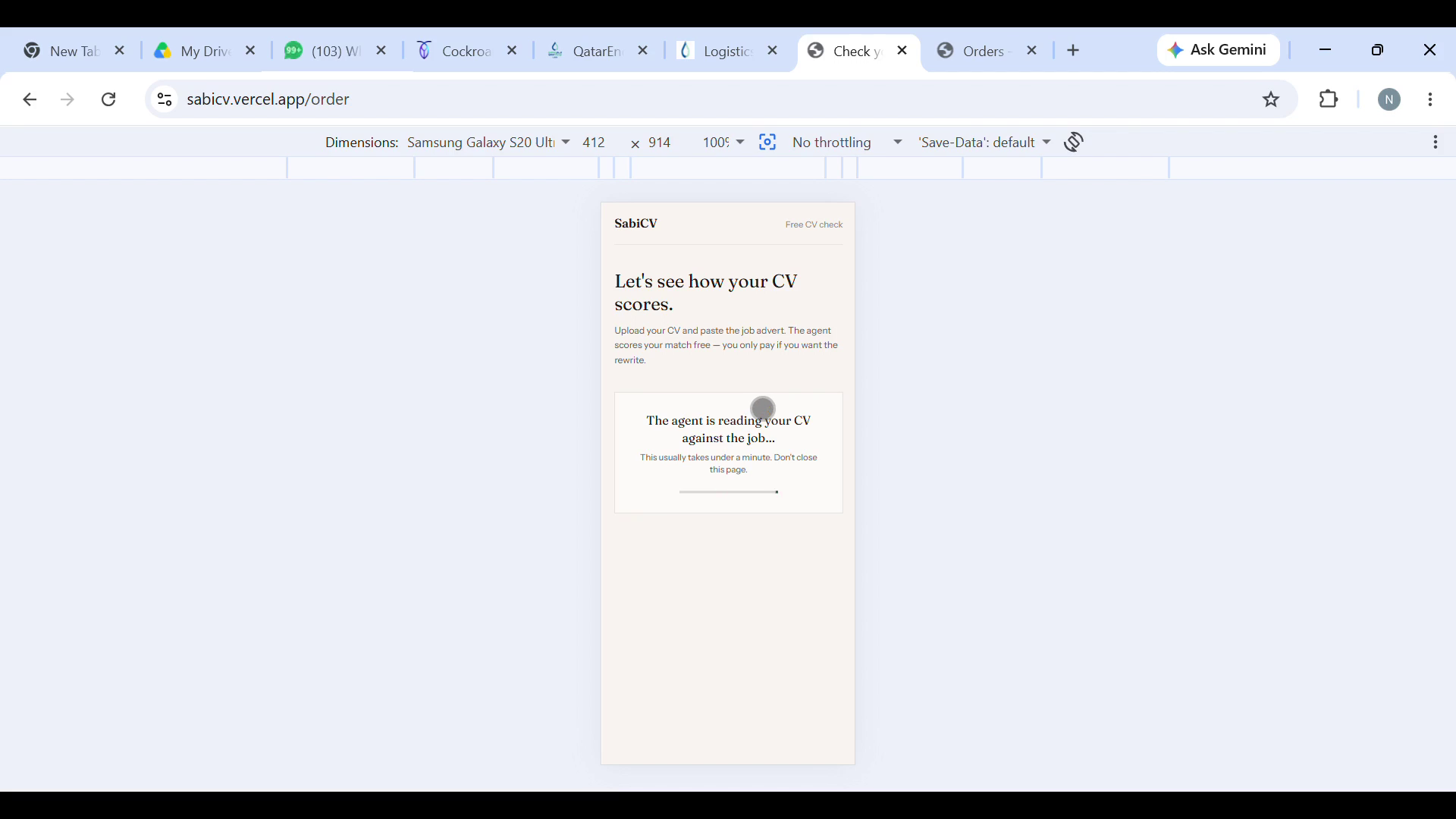The height and width of the screenshot is (819, 1456).
Task: Rotate the device orientation icon
Action: [x=1074, y=142]
